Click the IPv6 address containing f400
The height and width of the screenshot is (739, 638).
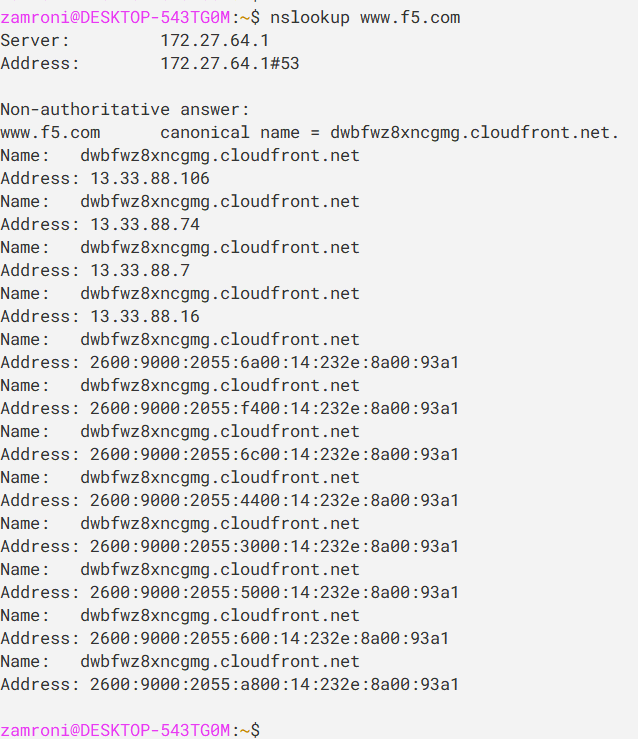[274, 409]
